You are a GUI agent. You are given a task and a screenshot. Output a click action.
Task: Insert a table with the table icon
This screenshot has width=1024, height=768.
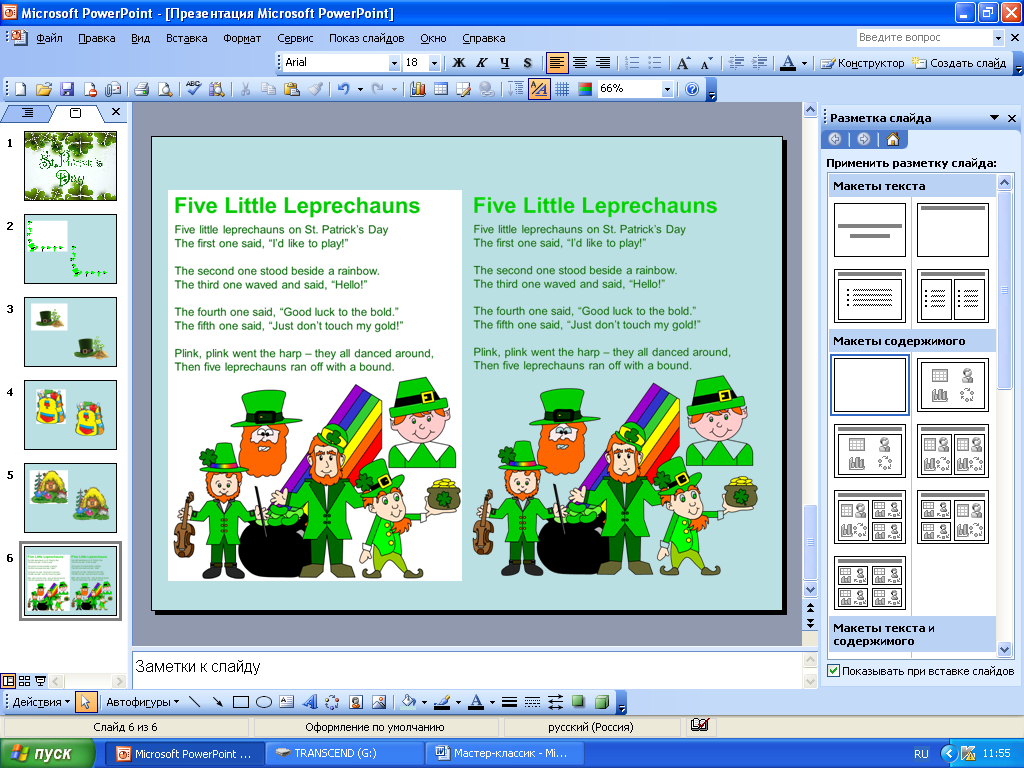[x=441, y=89]
